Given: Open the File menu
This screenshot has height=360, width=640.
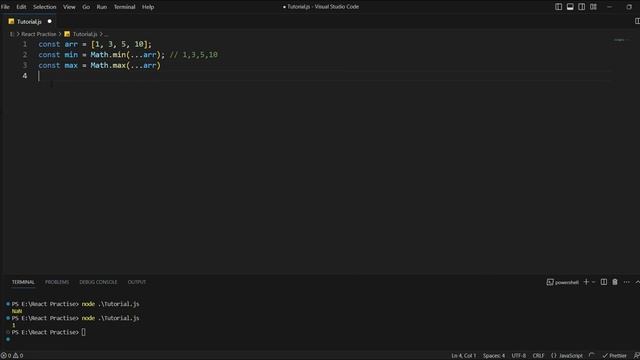Looking at the screenshot, I should [x=5, y=7].
